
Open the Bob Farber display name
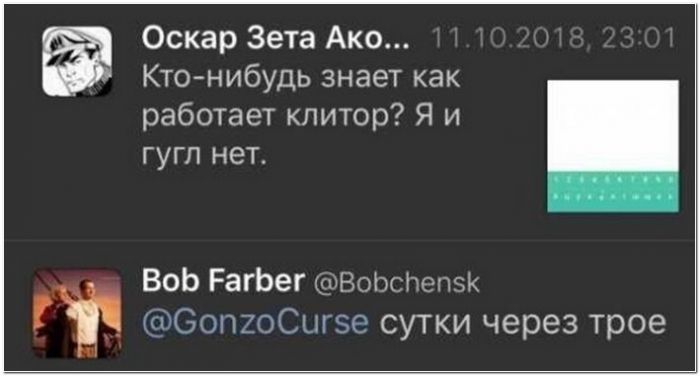click(223, 281)
